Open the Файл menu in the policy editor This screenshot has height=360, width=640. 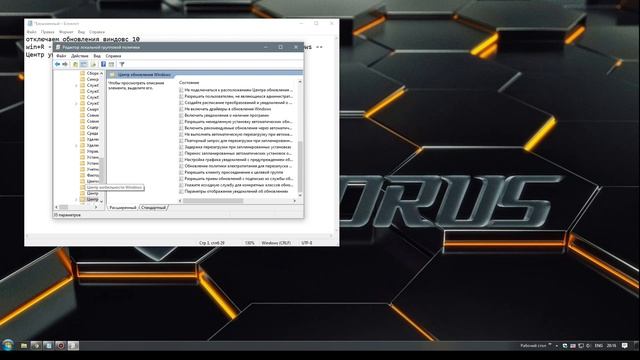[61, 56]
